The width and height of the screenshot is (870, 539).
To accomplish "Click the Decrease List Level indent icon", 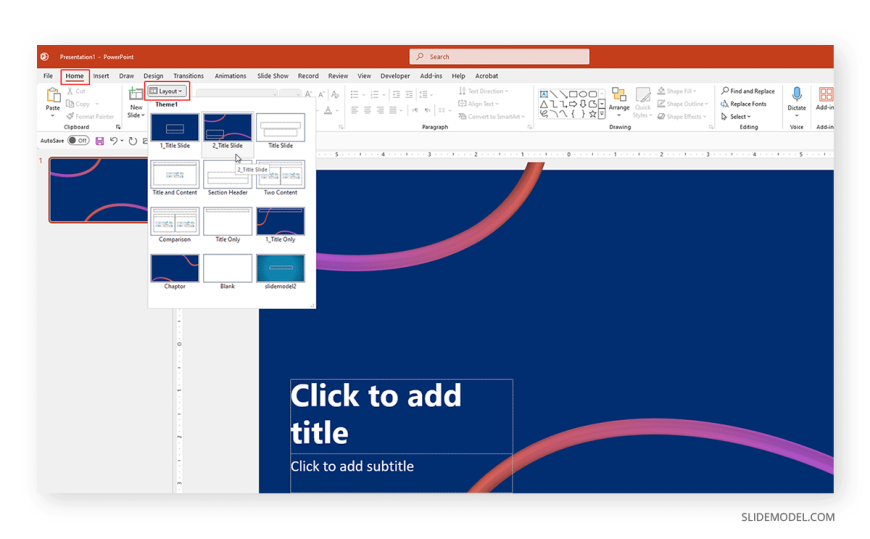I will click(x=396, y=95).
